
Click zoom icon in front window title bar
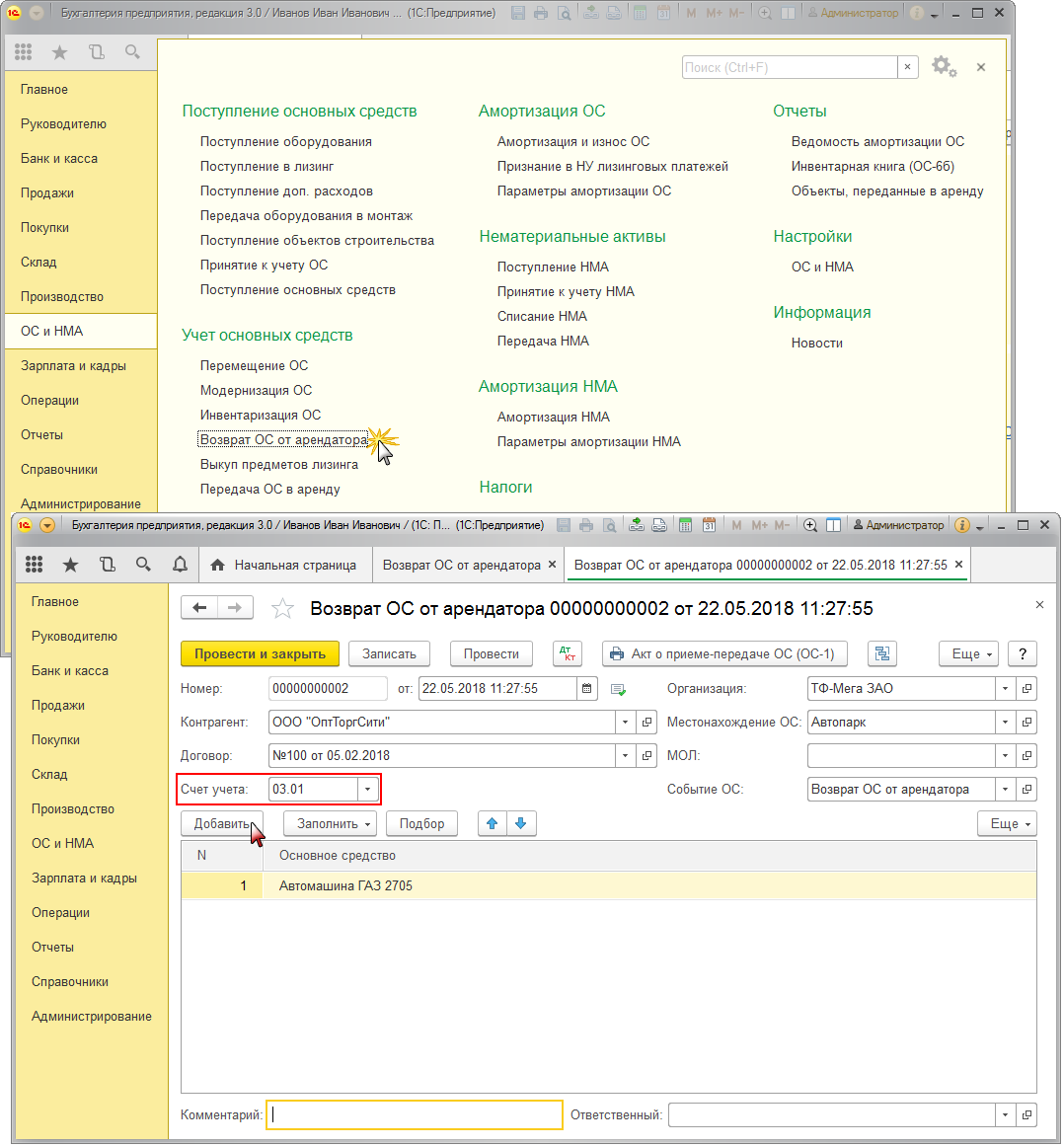tap(810, 525)
